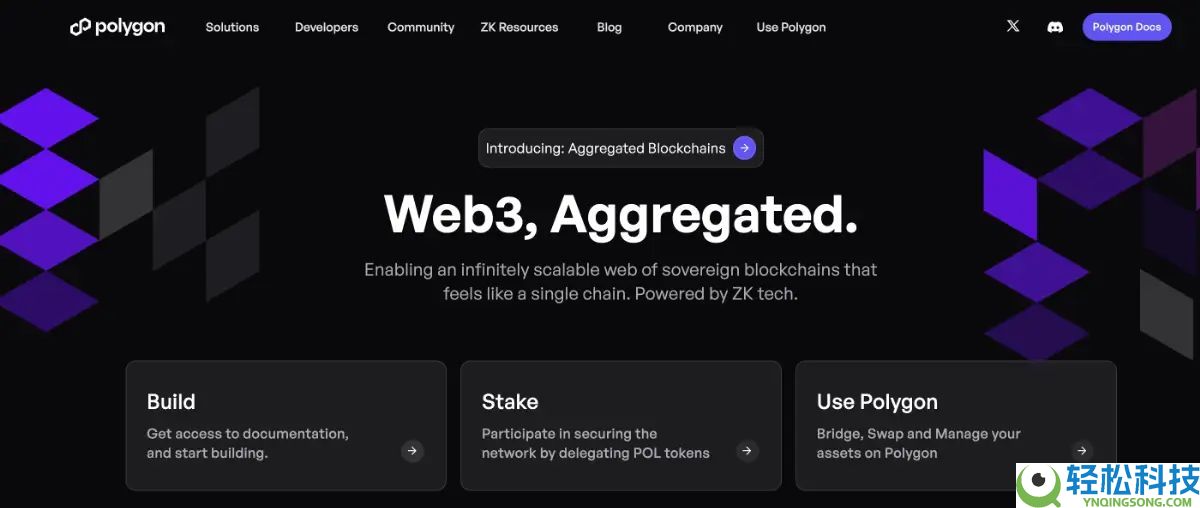This screenshot has width=1200, height=508.
Task: Click the arrow icon on Stake card
Action: tap(747, 451)
